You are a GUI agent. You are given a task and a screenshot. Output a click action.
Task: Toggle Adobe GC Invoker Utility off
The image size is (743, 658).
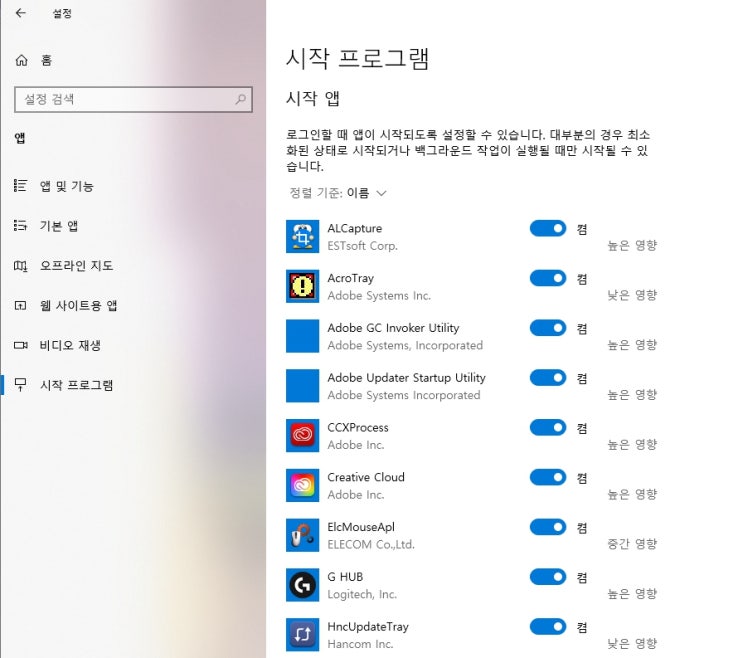pyautogui.click(x=548, y=328)
